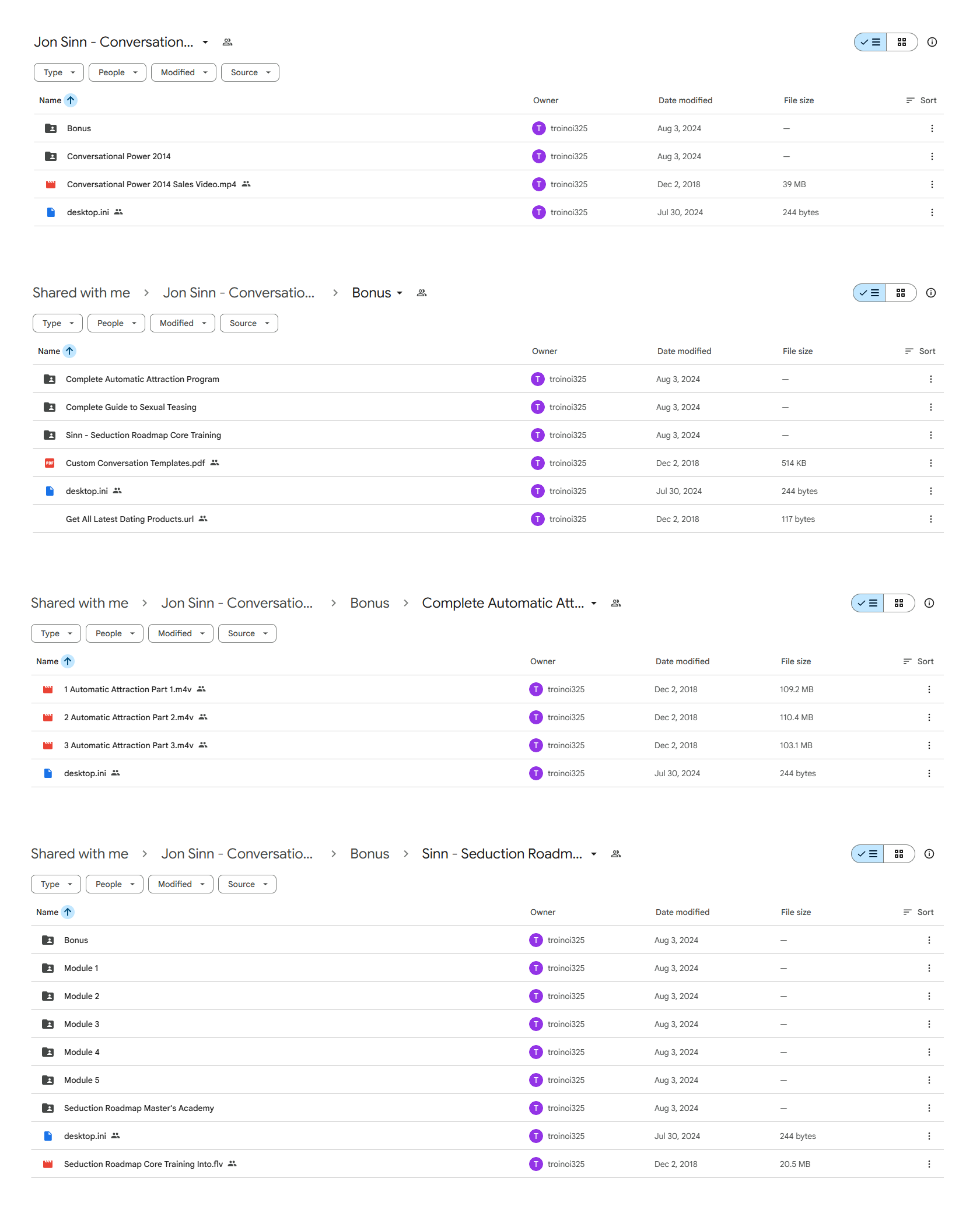Screen dimensions: 980x1220
Task: Open Sort options in the Bonus panel
Action: (x=920, y=351)
